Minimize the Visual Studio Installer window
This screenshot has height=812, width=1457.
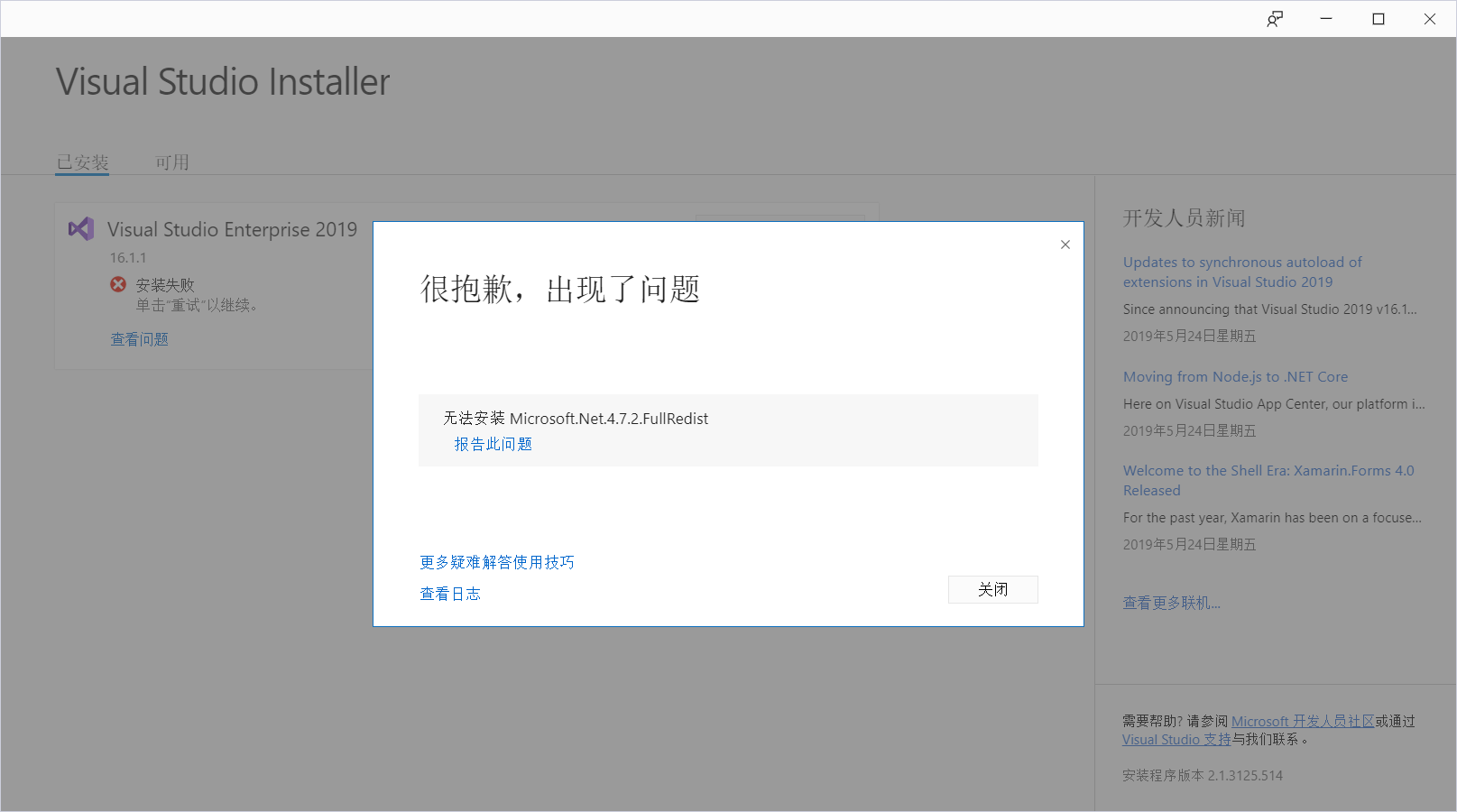pyautogui.click(x=1326, y=19)
